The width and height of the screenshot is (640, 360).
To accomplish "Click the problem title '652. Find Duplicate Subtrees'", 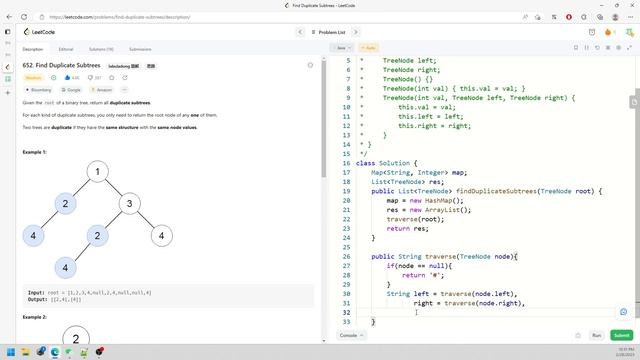I will (x=61, y=65).
